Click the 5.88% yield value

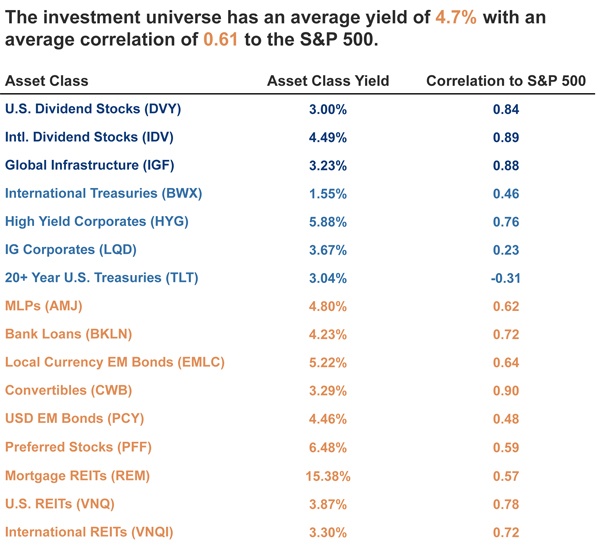click(x=328, y=221)
